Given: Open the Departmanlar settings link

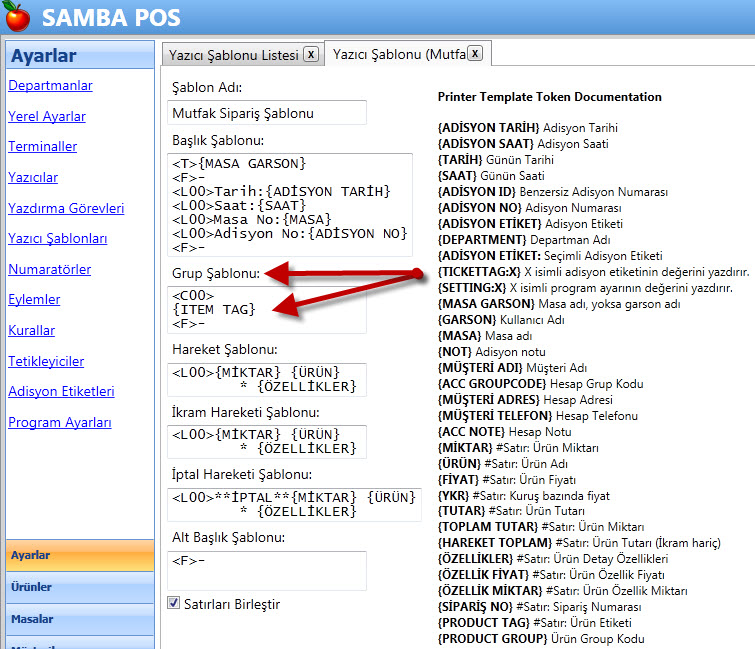Looking at the screenshot, I should [50, 86].
